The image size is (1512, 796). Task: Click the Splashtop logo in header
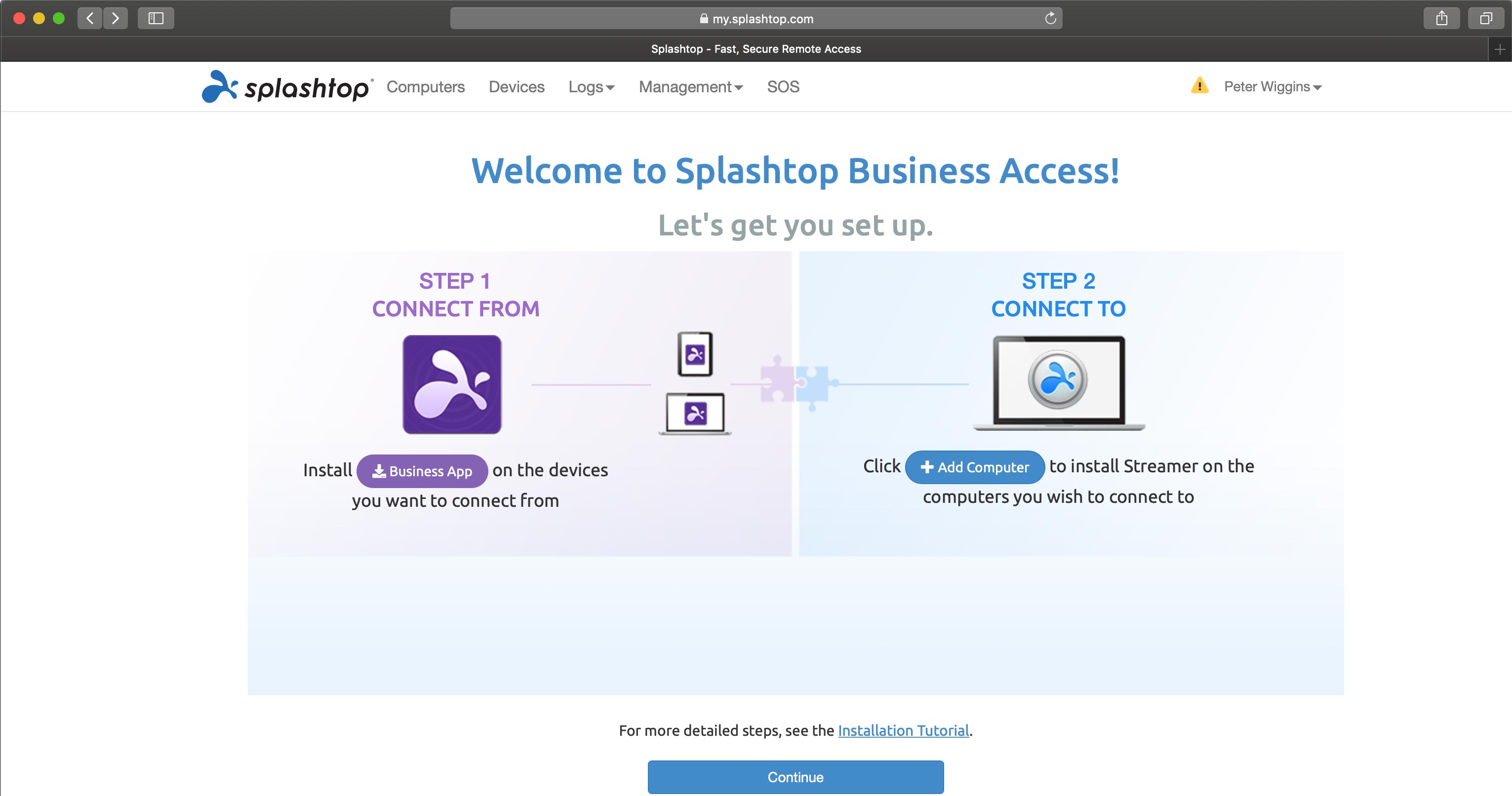point(287,87)
